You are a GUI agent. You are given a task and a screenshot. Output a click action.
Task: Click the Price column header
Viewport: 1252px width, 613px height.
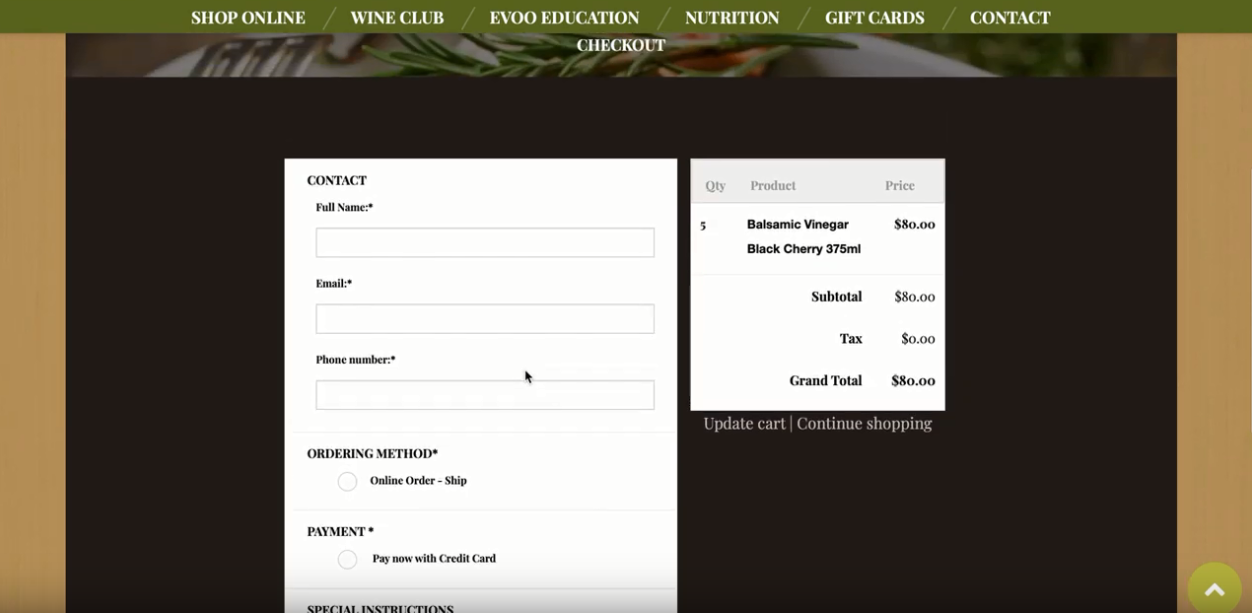pos(900,185)
